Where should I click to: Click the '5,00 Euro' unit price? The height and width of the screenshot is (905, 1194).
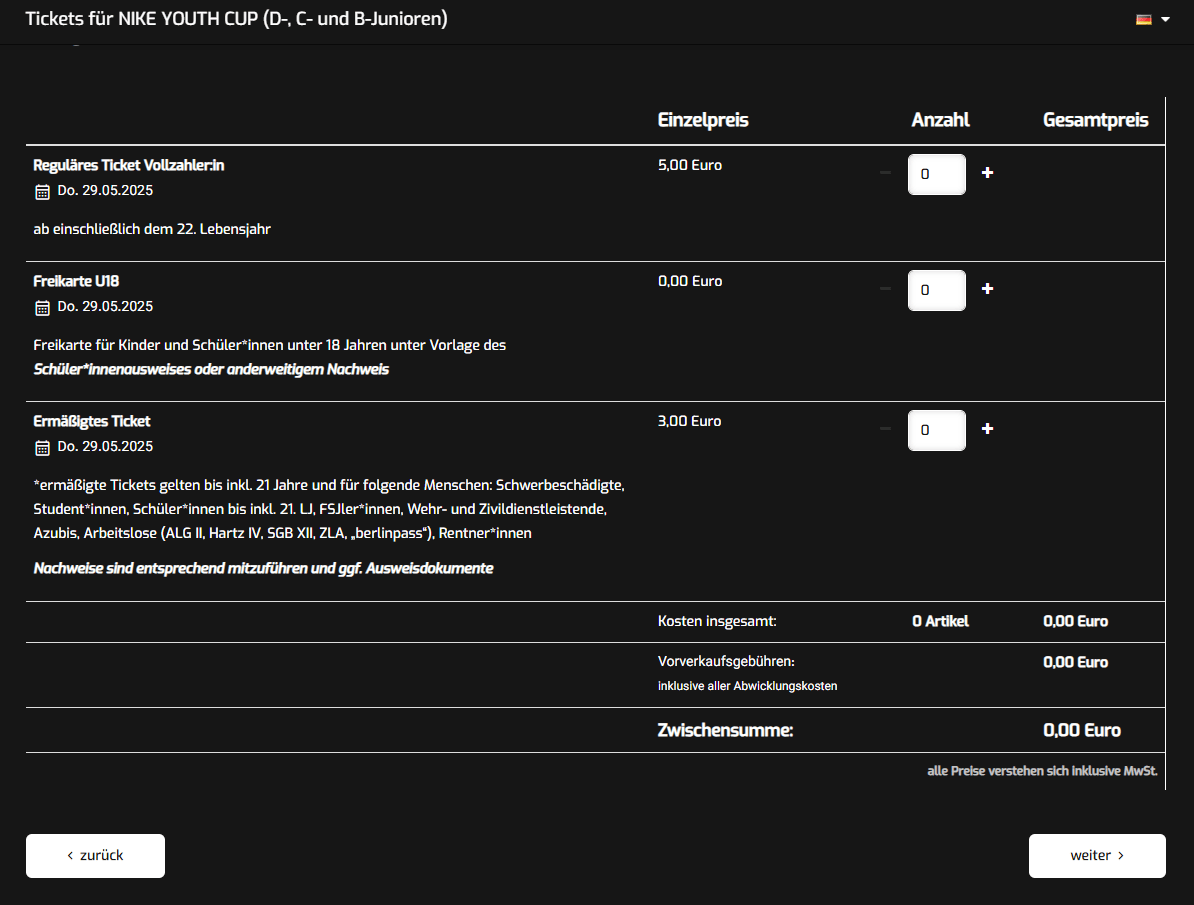(690, 165)
